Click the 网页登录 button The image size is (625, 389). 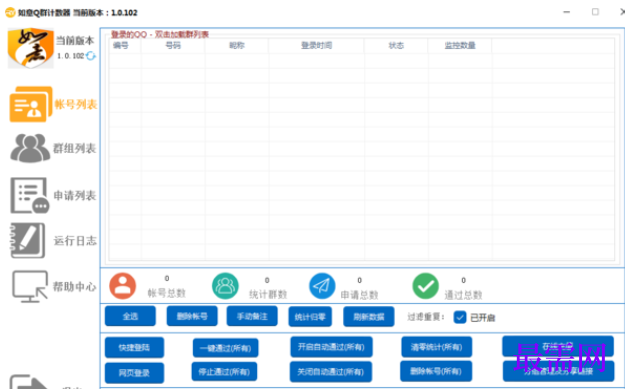pyautogui.click(x=134, y=373)
